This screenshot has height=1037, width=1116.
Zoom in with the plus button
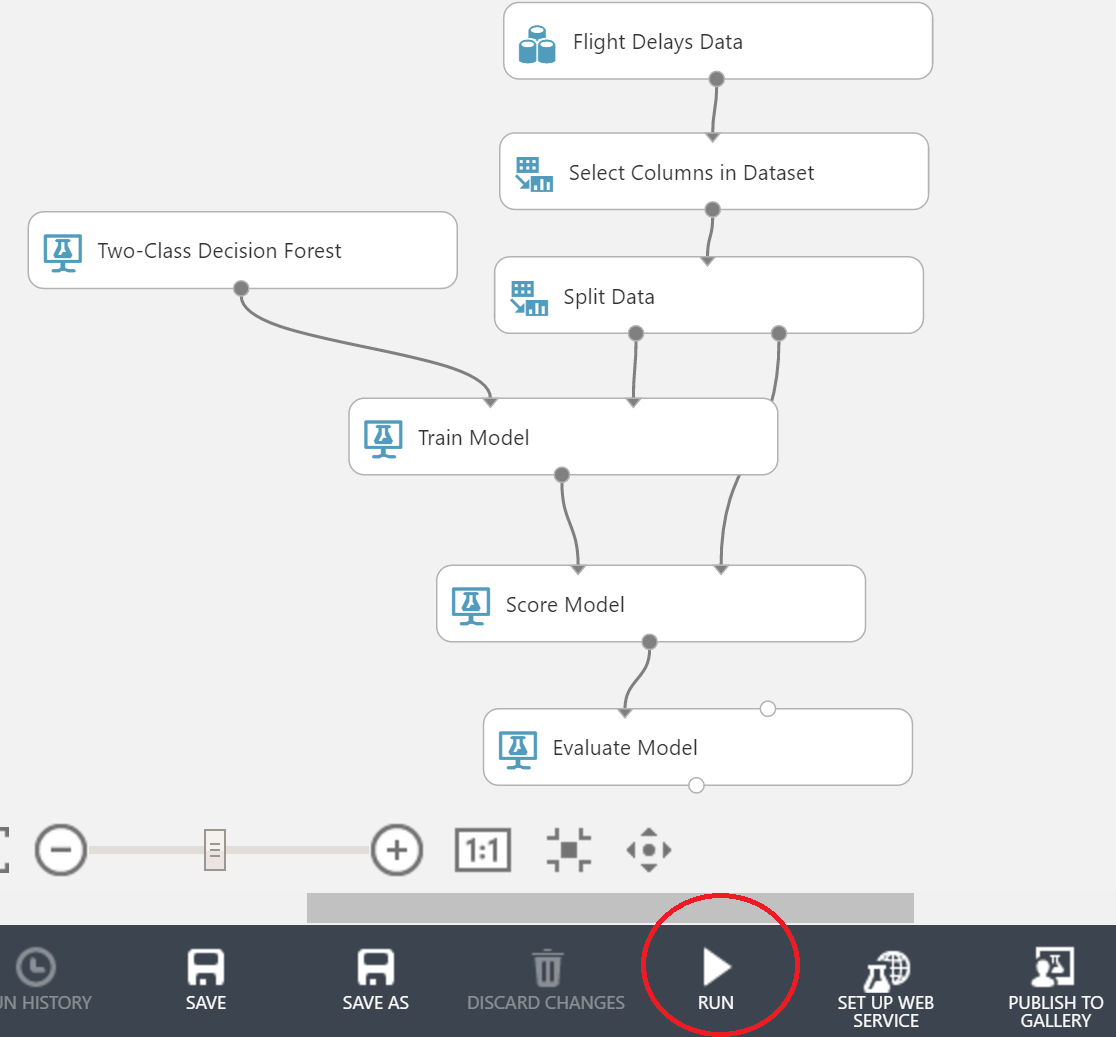[x=397, y=850]
